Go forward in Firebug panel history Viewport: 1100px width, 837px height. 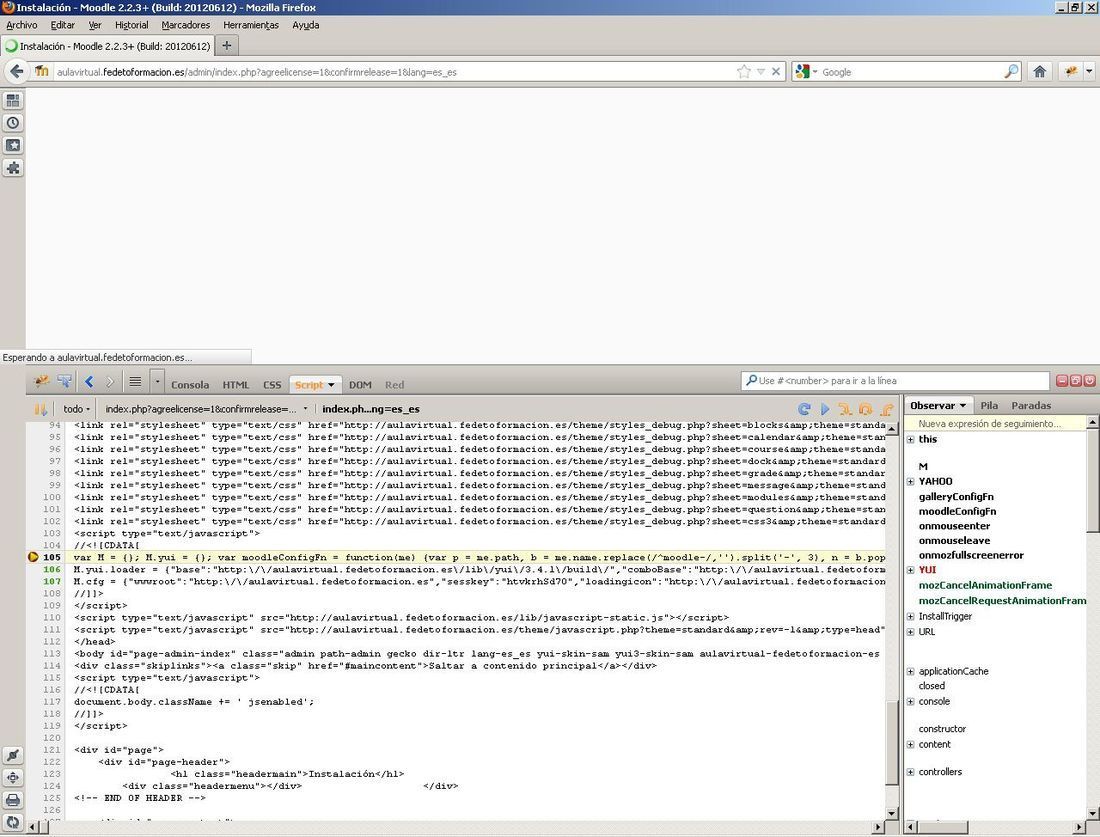[x=110, y=382]
